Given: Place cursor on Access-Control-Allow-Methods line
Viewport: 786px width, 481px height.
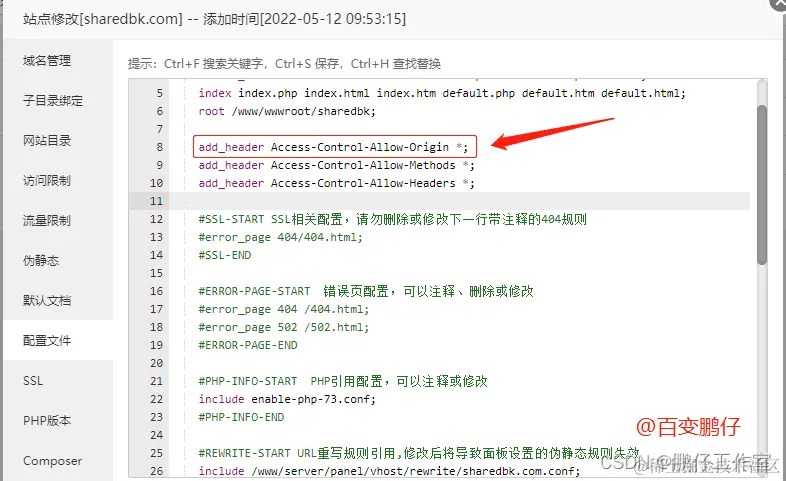Looking at the screenshot, I should (336, 165).
